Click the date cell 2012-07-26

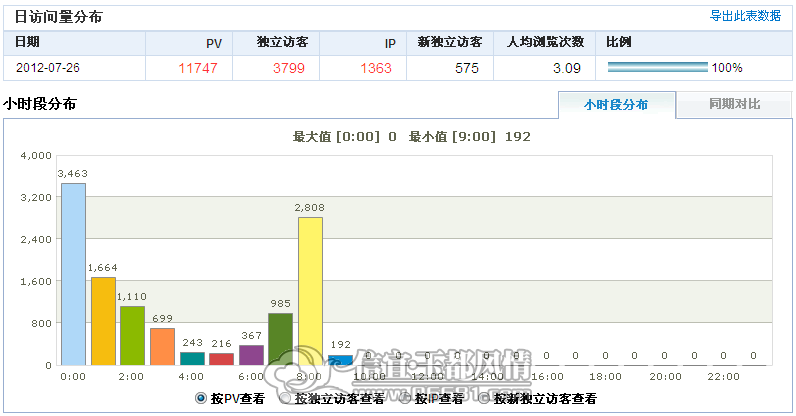(48, 68)
